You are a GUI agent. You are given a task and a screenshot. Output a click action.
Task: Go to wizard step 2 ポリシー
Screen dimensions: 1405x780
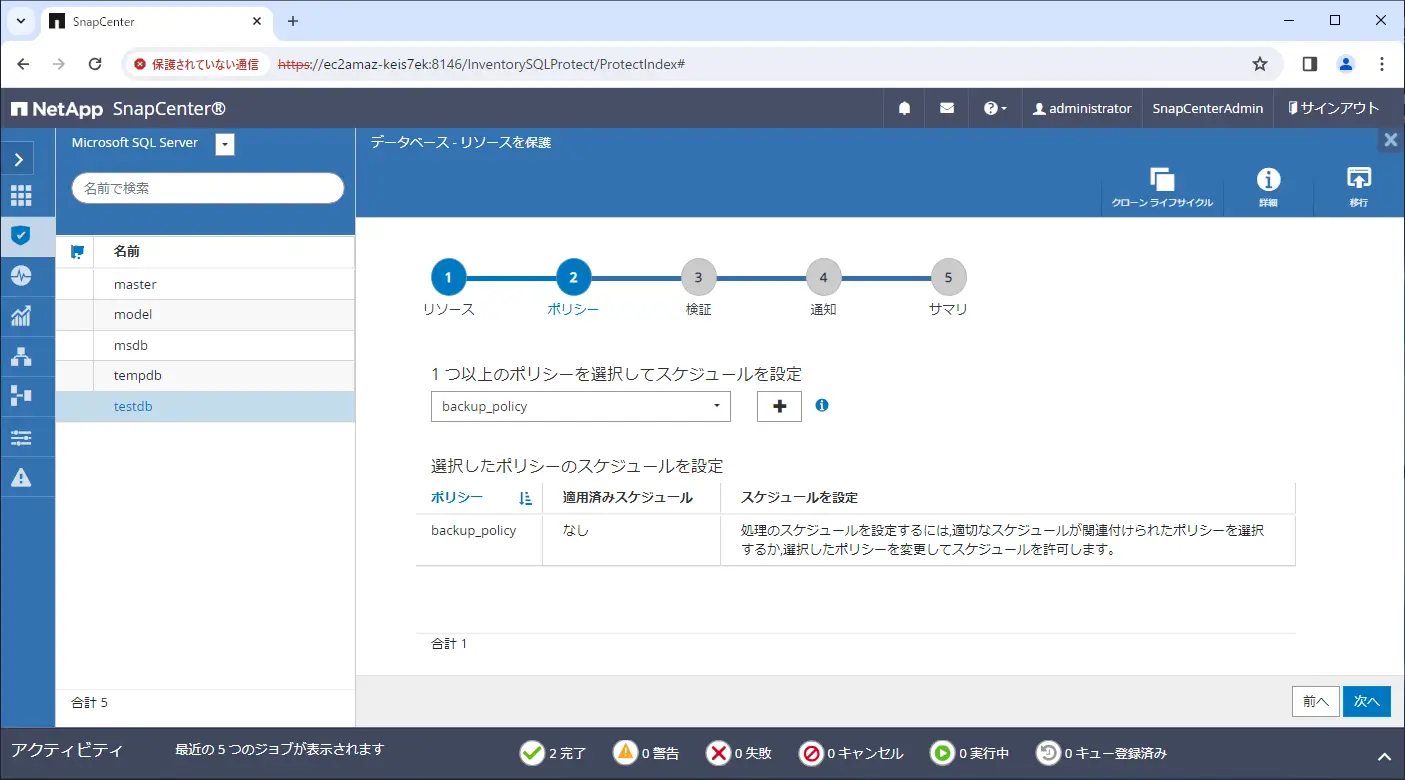(x=573, y=278)
